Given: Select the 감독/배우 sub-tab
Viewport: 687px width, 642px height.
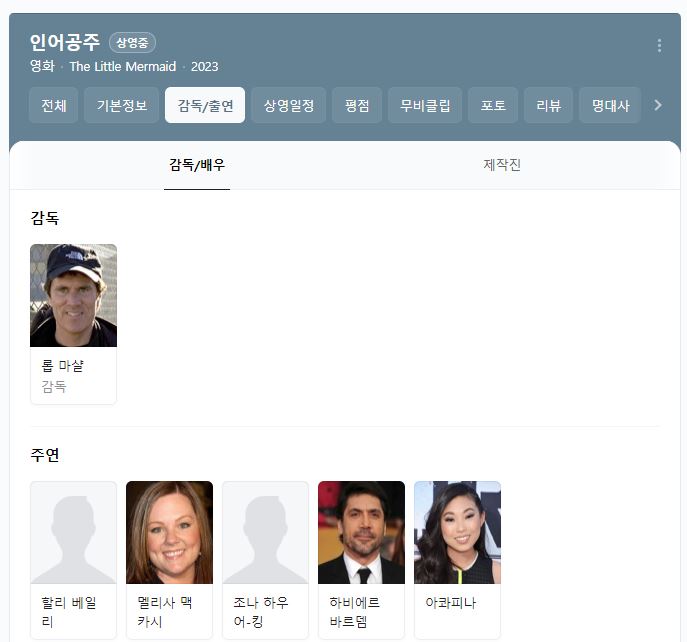Looking at the screenshot, I should tap(197, 165).
